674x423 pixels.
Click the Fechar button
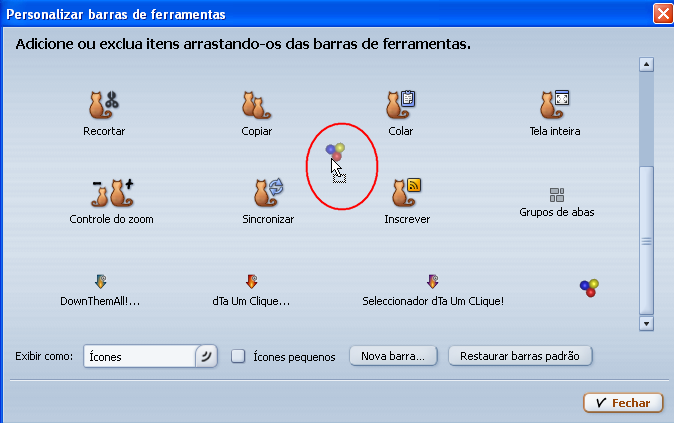(623, 403)
